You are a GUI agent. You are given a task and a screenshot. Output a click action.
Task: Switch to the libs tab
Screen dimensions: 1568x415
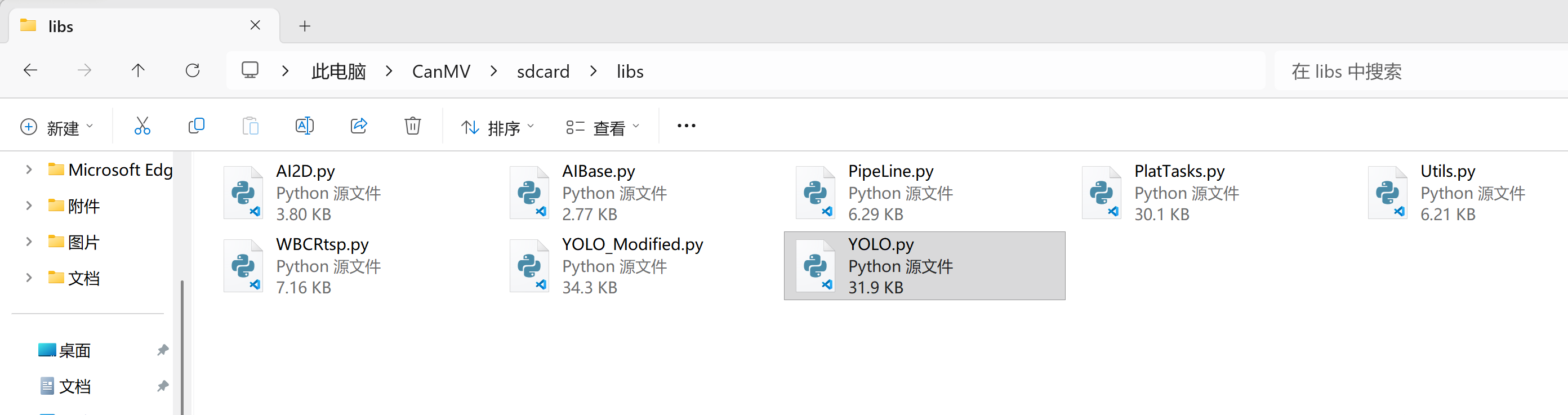coord(144,25)
